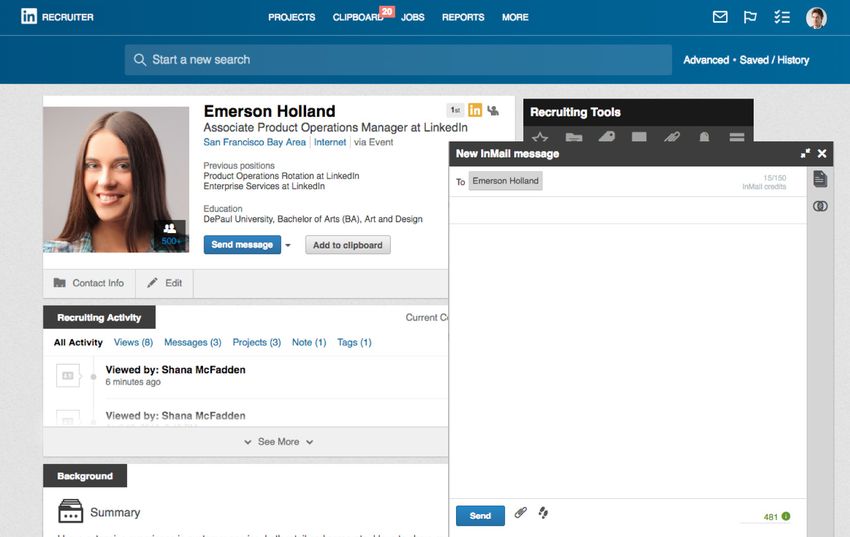Open InMail templates document icon
The height and width of the screenshot is (537, 850).
(x=820, y=178)
